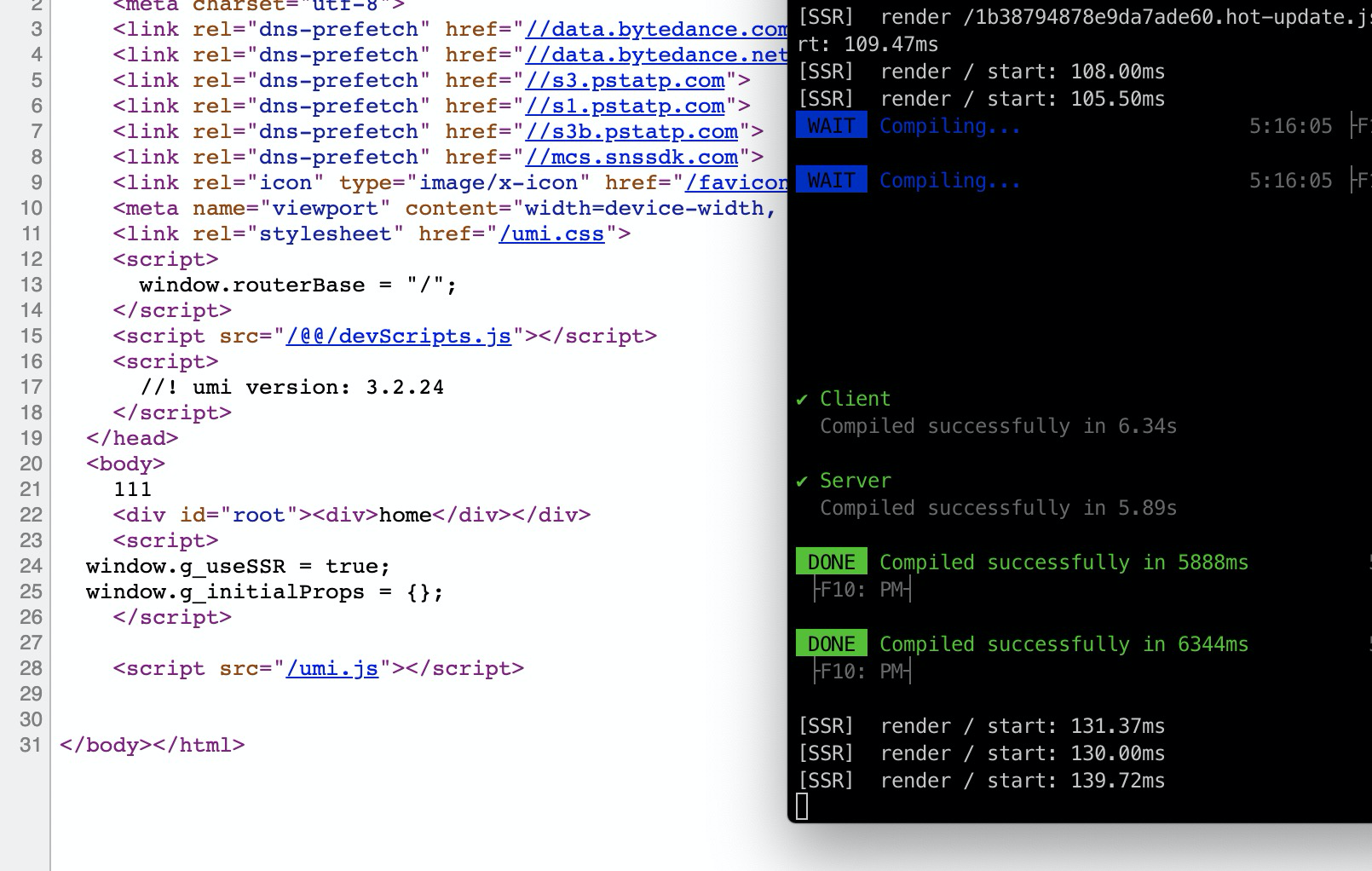Click the terminal cursor block at bottom

(802, 806)
